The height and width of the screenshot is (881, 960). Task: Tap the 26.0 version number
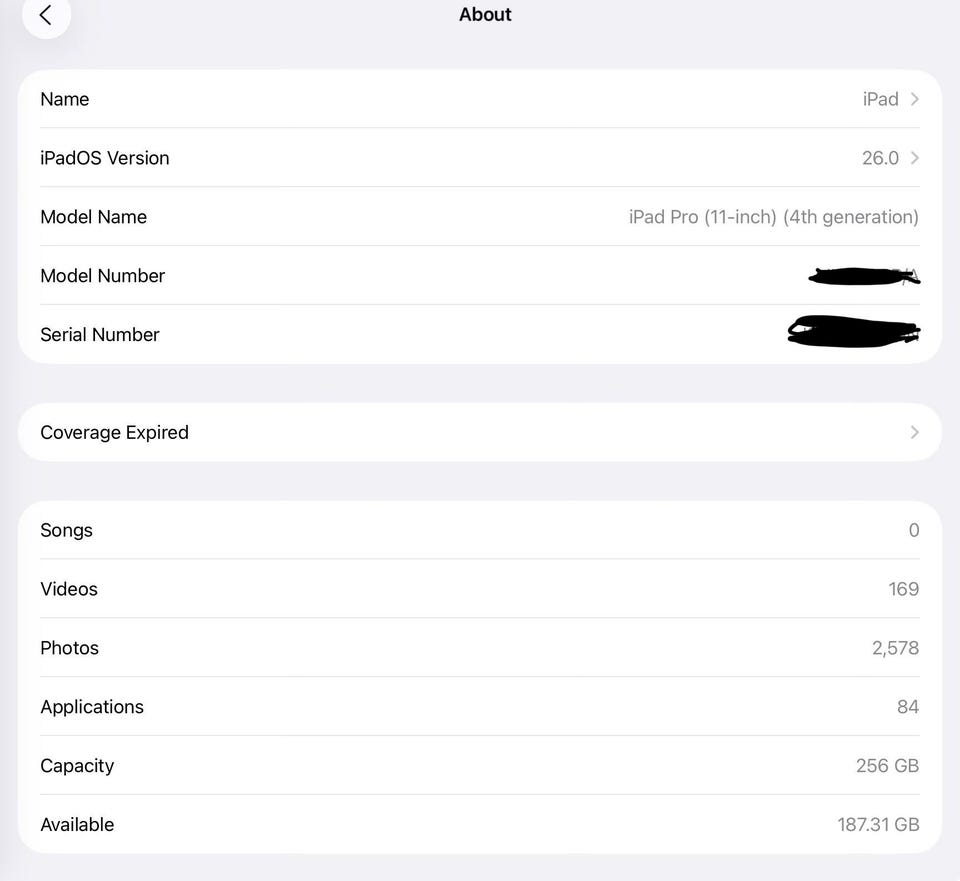click(x=880, y=158)
